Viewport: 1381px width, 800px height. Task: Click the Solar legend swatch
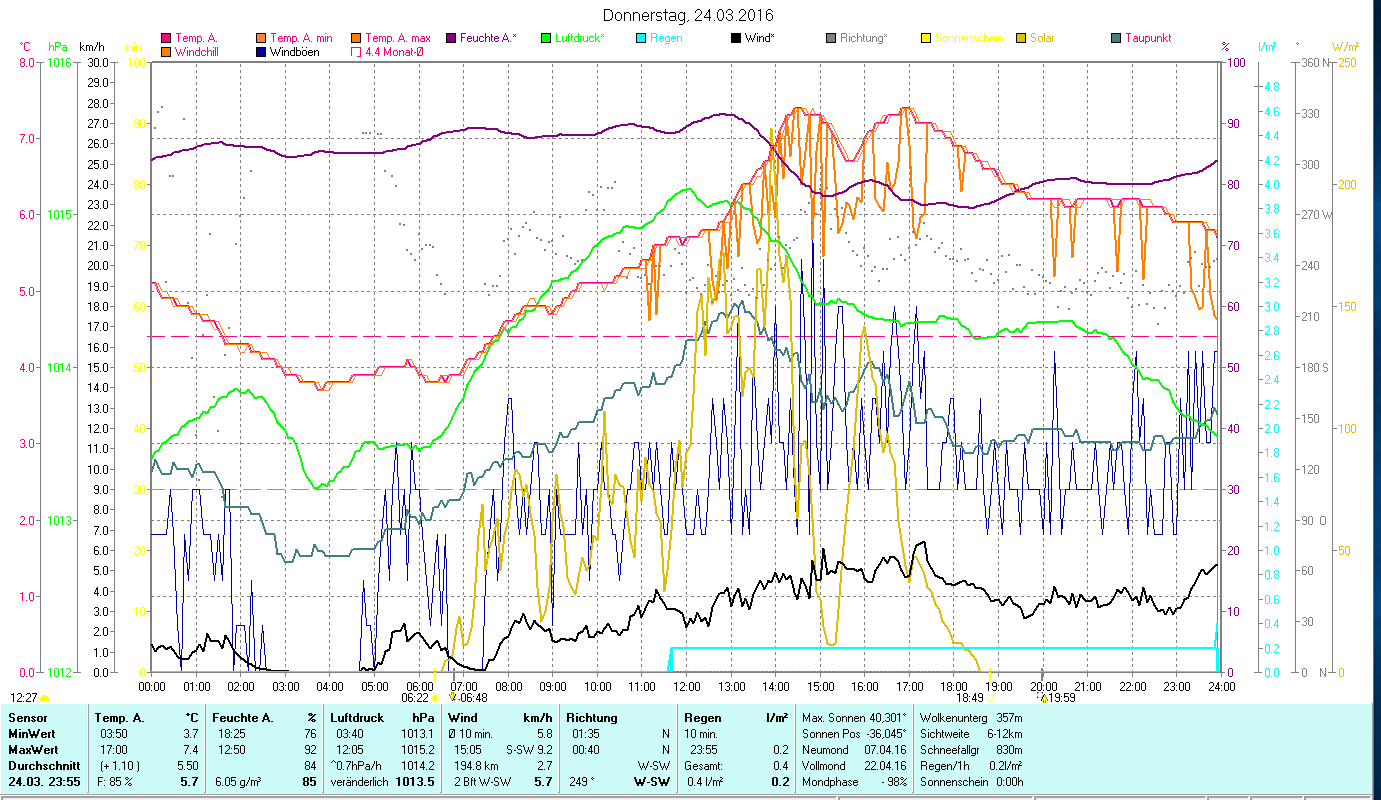tap(1021, 38)
